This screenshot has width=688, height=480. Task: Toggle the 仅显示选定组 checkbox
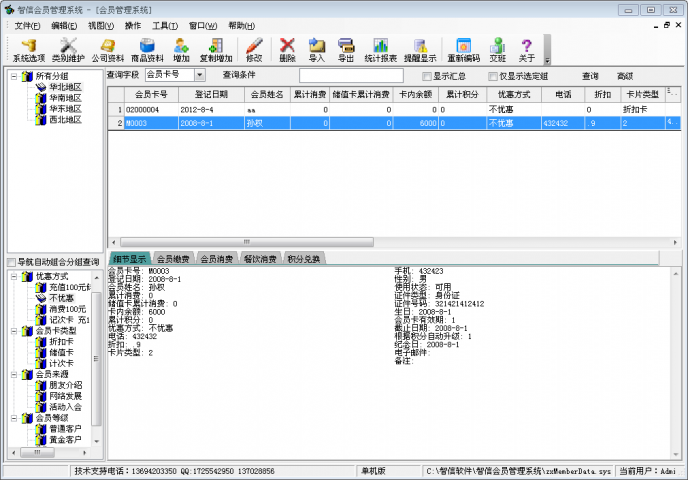[492, 76]
